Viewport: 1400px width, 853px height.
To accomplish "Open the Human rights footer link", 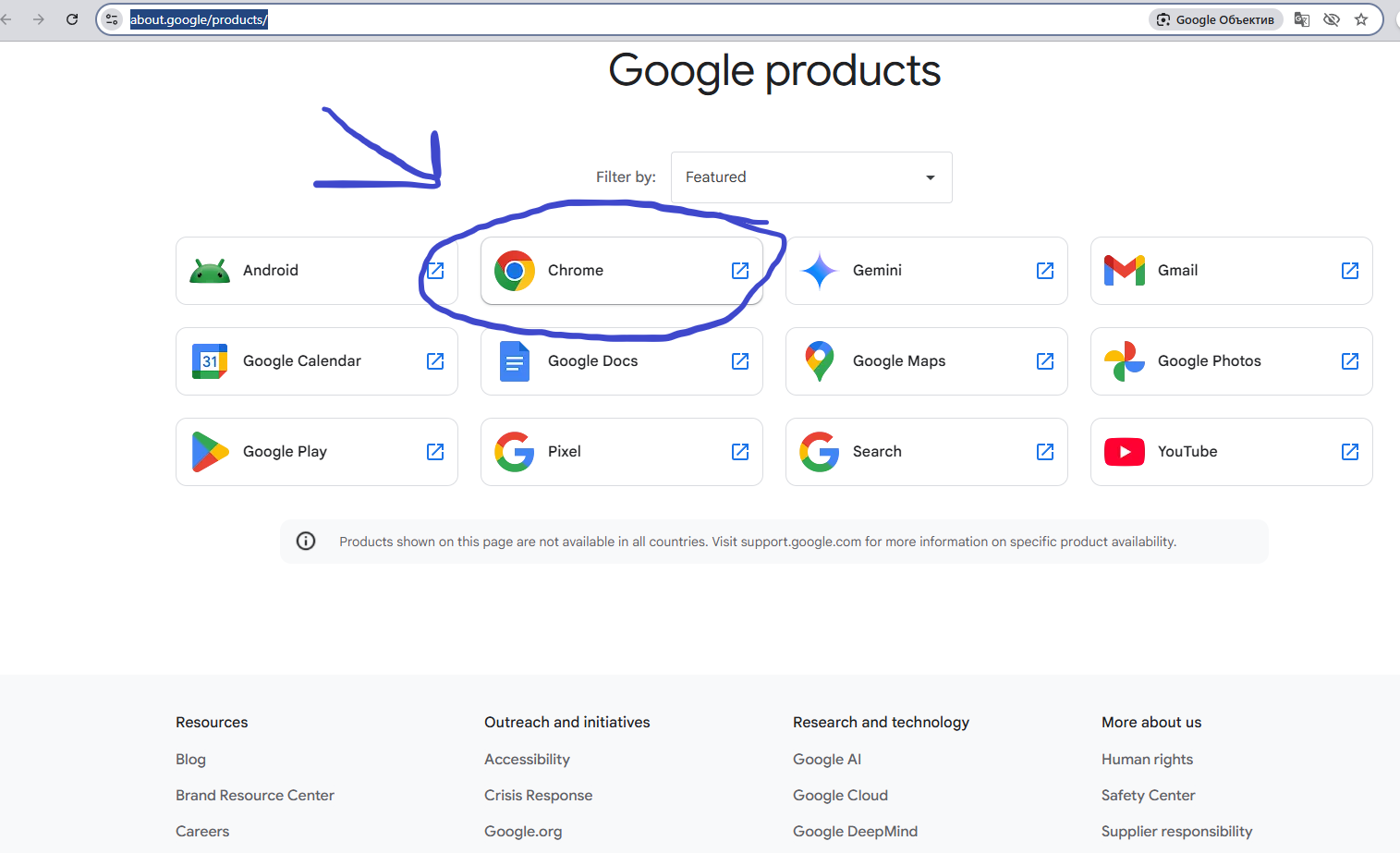I will pos(1147,760).
